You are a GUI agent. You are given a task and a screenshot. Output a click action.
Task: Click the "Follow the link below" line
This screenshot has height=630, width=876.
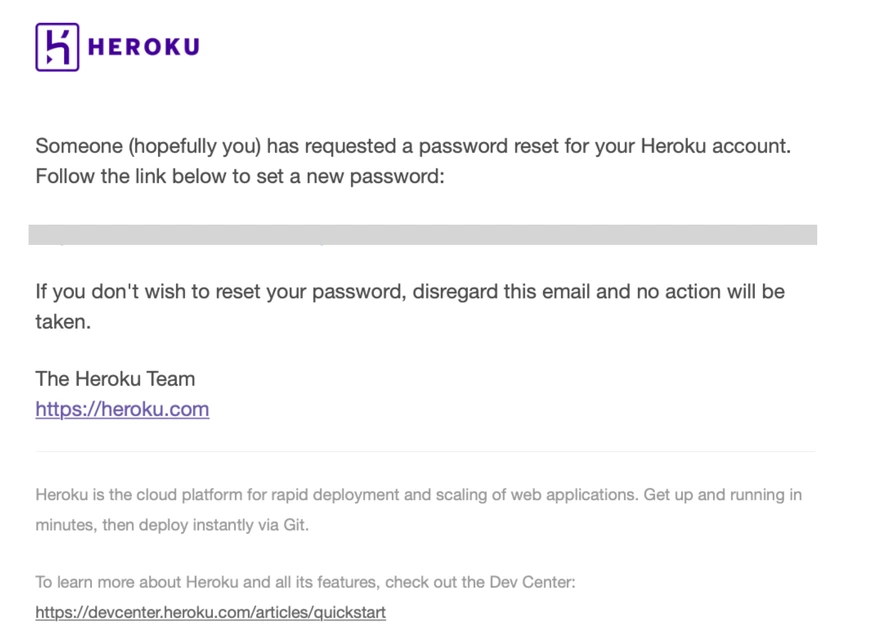pos(239,177)
